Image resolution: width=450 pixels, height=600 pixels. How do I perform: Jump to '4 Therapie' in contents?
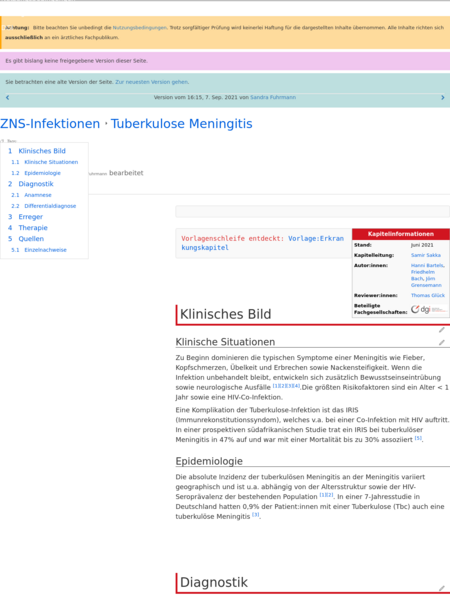[28, 228]
